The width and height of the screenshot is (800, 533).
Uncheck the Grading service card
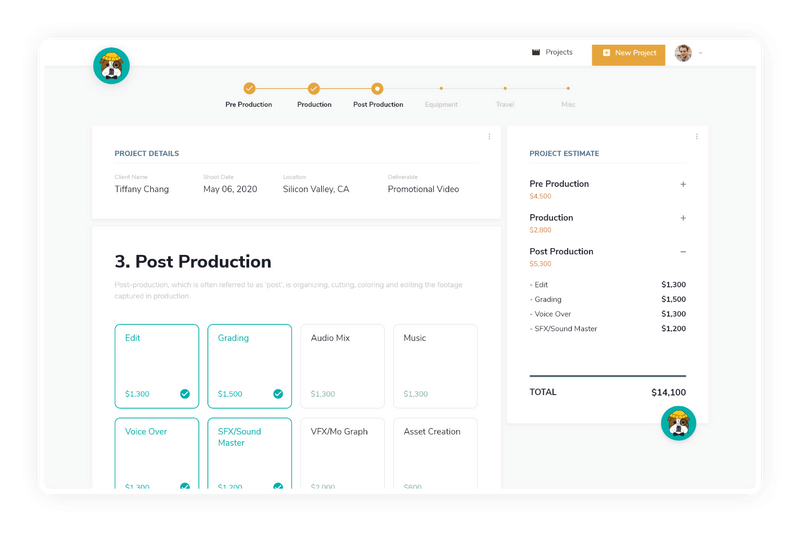point(278,394)
